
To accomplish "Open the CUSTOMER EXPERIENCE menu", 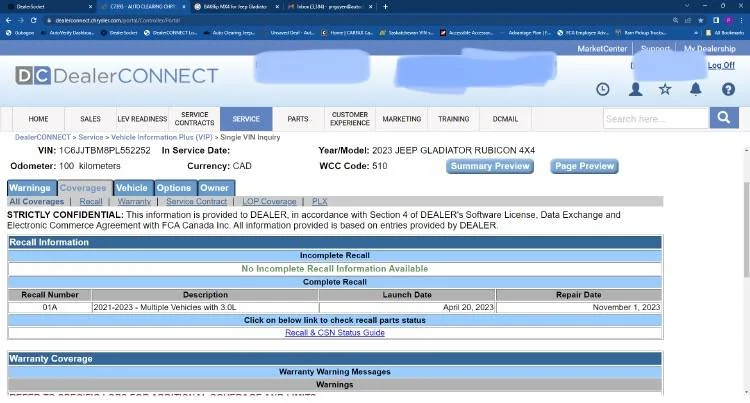I will click(x=350, y=119).
